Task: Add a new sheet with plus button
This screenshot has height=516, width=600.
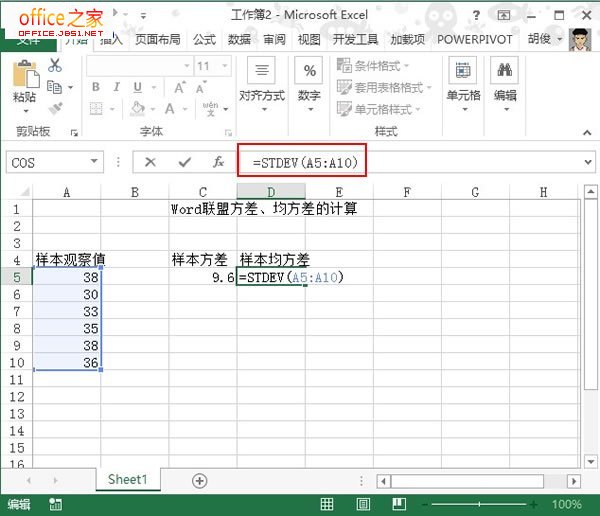Action: point(199,481)
